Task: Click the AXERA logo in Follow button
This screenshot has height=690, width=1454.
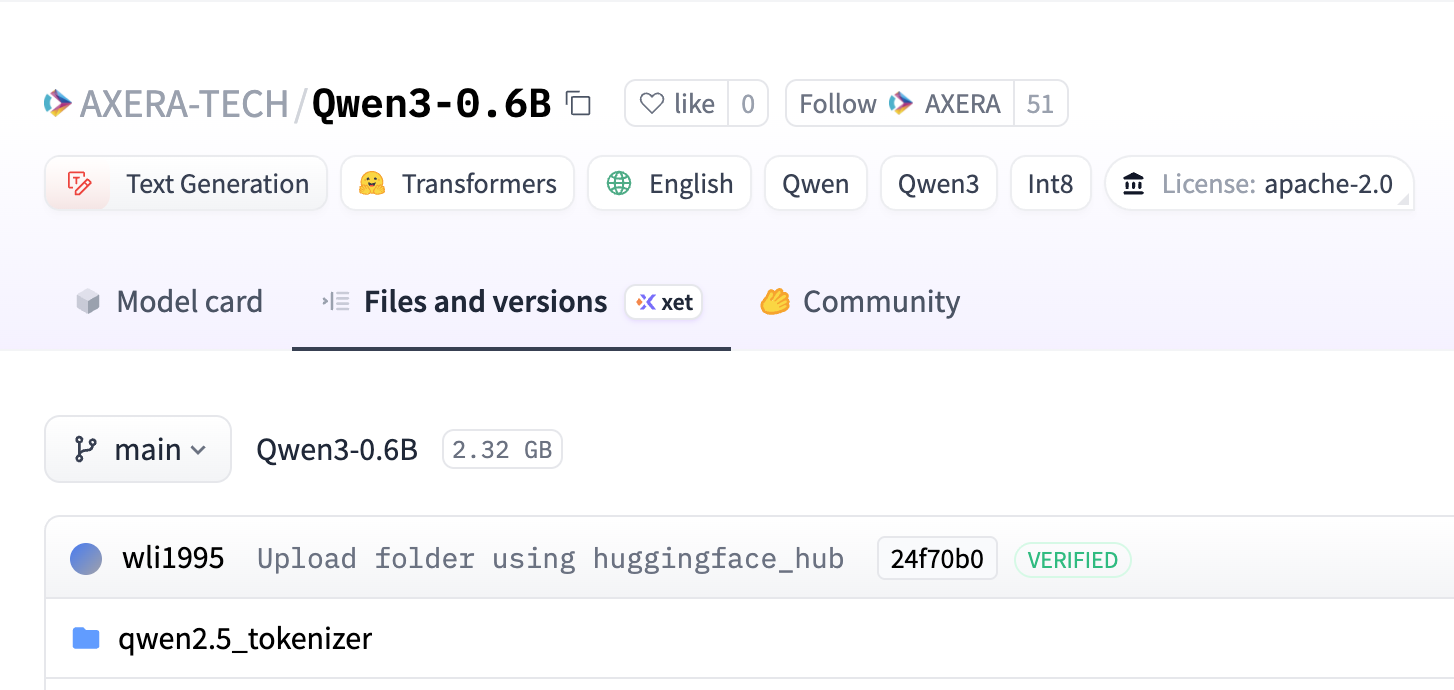Action: [901, 103]
